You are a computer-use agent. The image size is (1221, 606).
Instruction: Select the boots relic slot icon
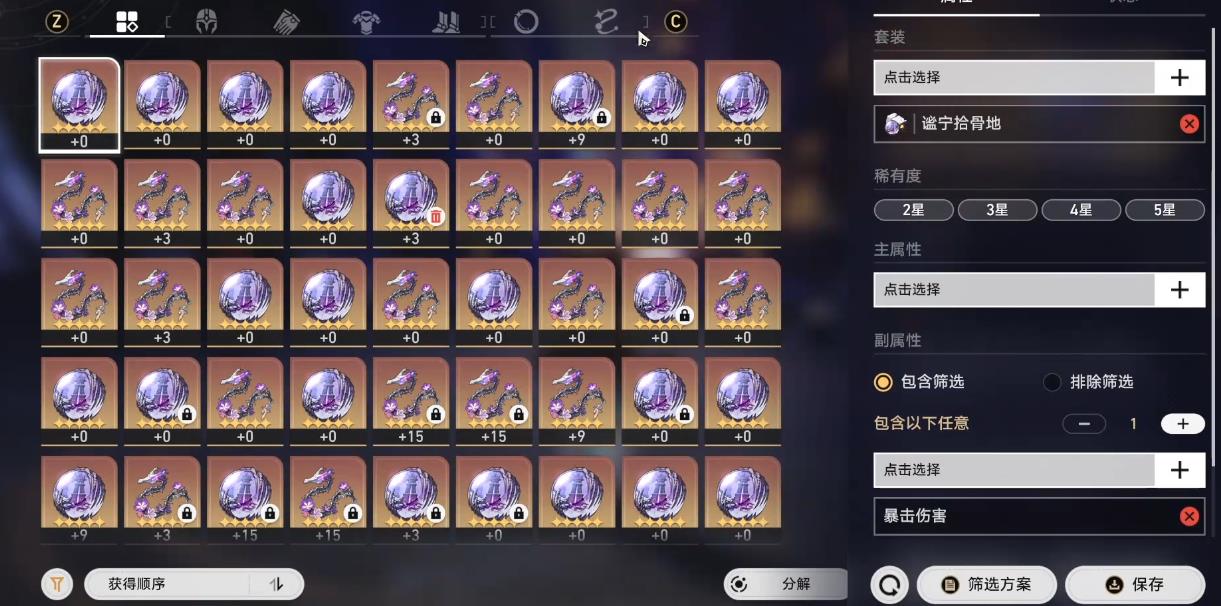pyautogui.click(x=446, y=22)
